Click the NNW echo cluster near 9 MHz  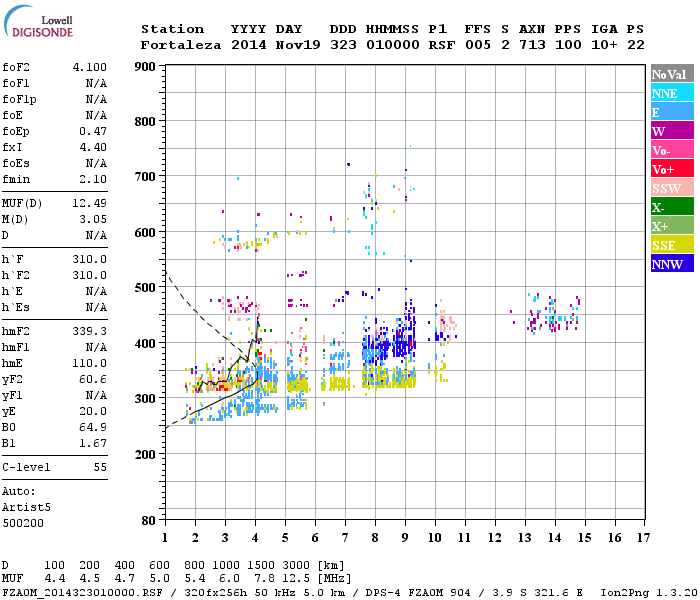click(404, 339)
